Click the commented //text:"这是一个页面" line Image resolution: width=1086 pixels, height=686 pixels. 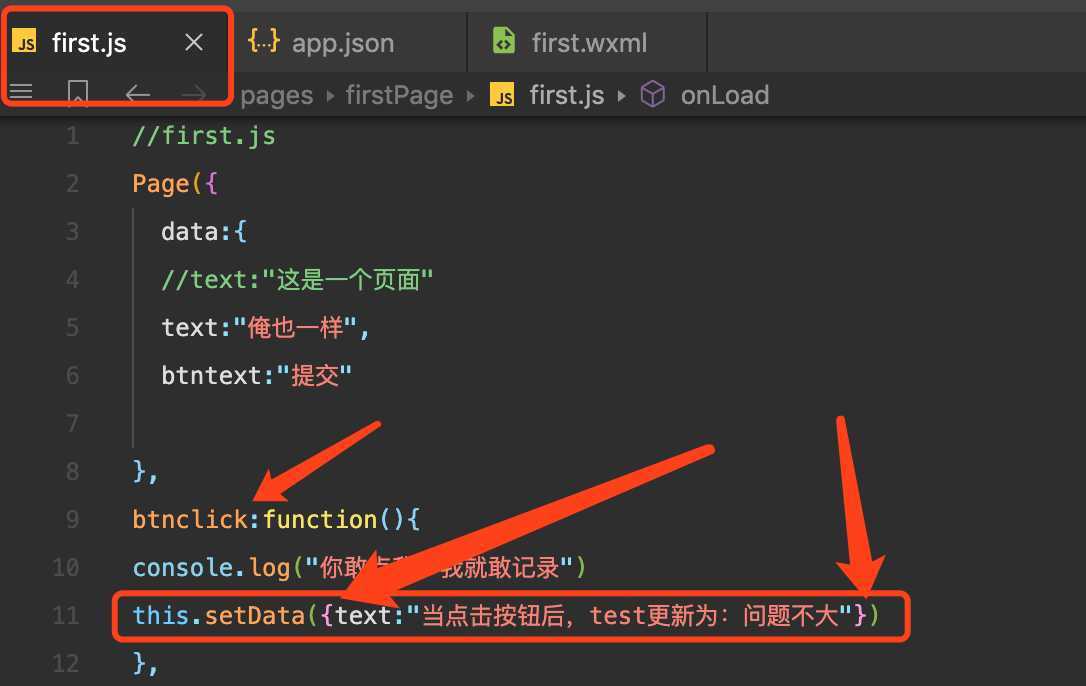pyautogui.click(x=296, y=280)
